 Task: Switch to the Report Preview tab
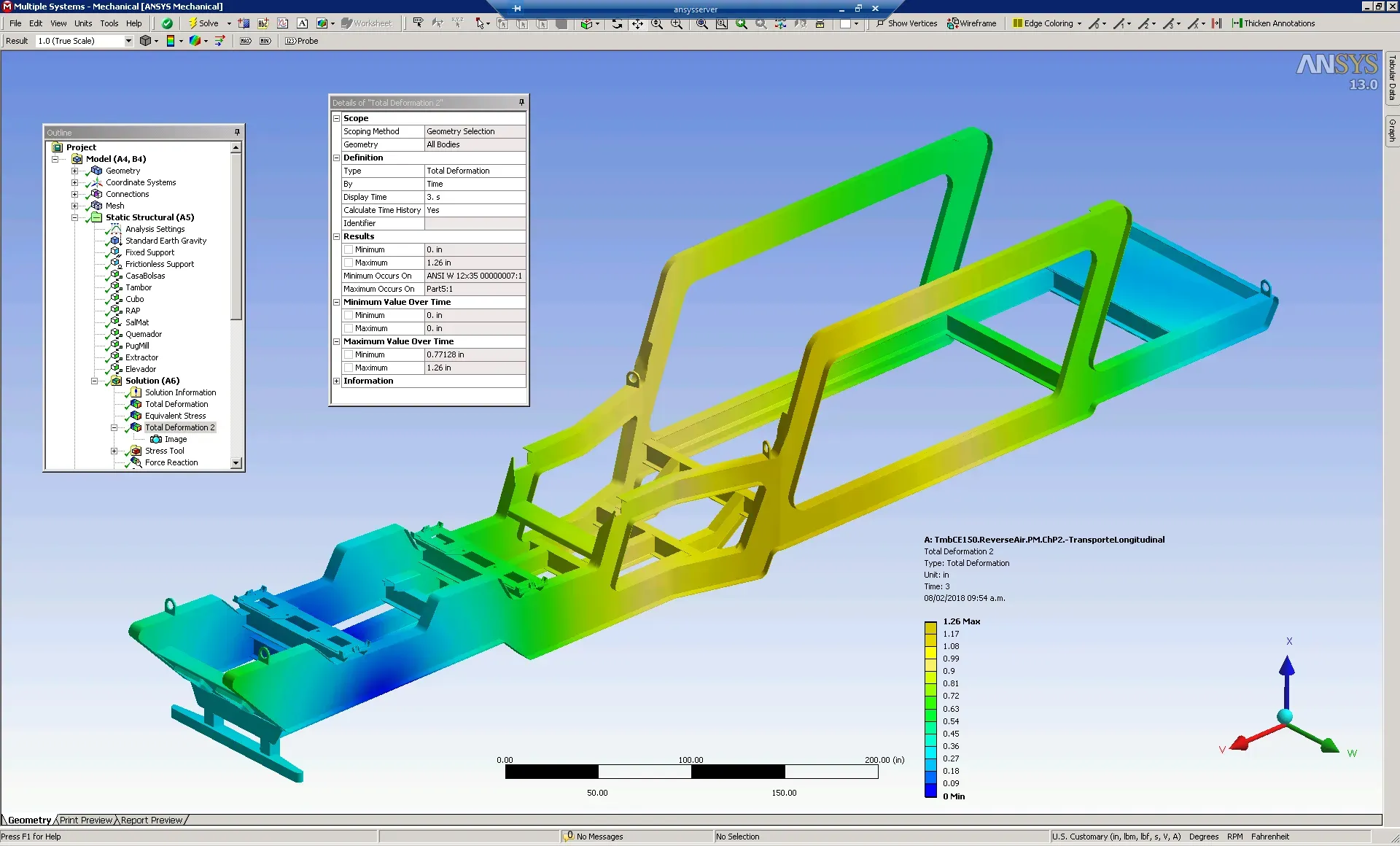click(x=152, y=820)
